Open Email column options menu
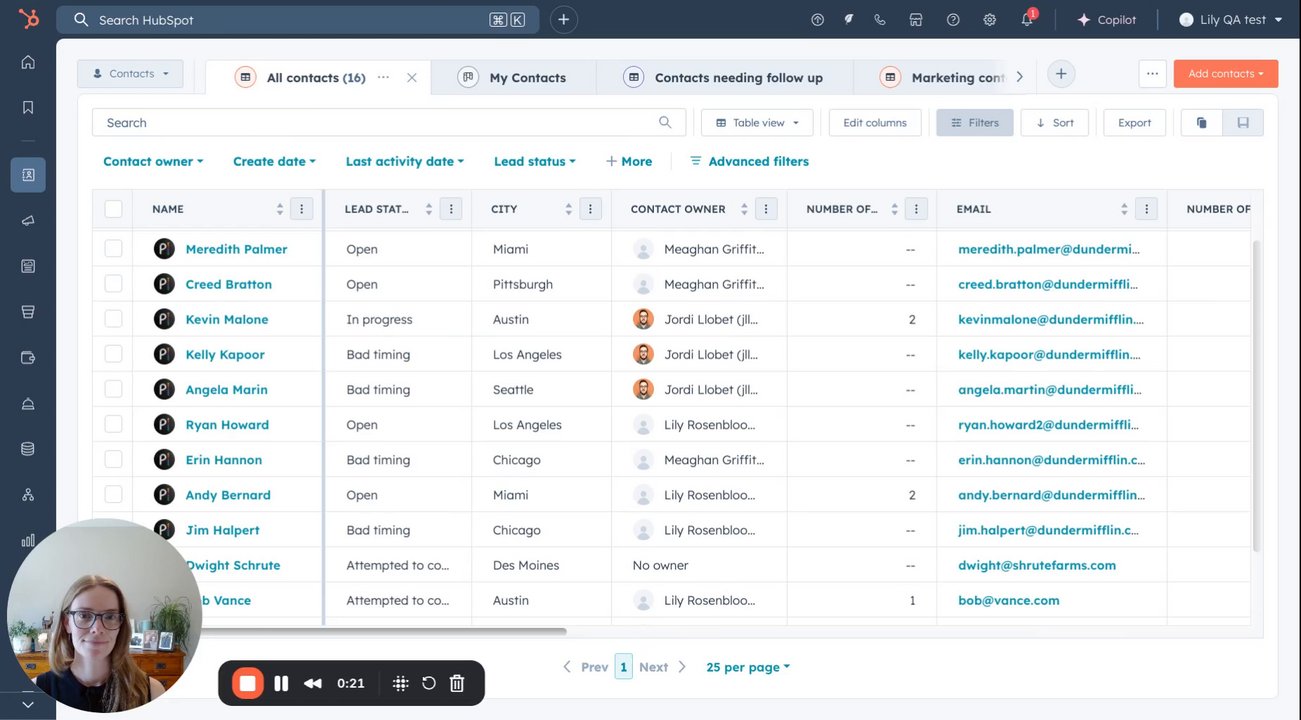 coord(1147,209)
